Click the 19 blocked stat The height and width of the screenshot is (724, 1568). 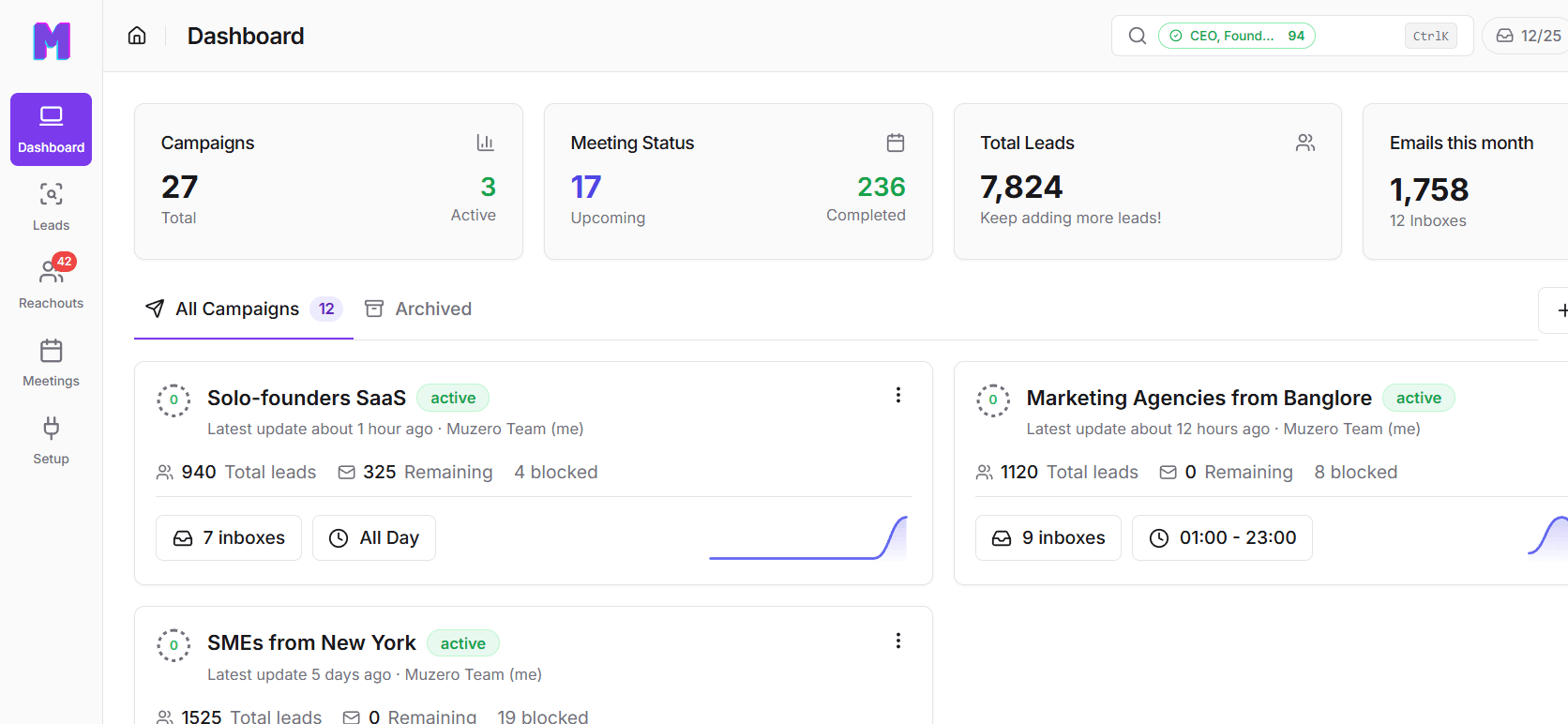point(543,716)
